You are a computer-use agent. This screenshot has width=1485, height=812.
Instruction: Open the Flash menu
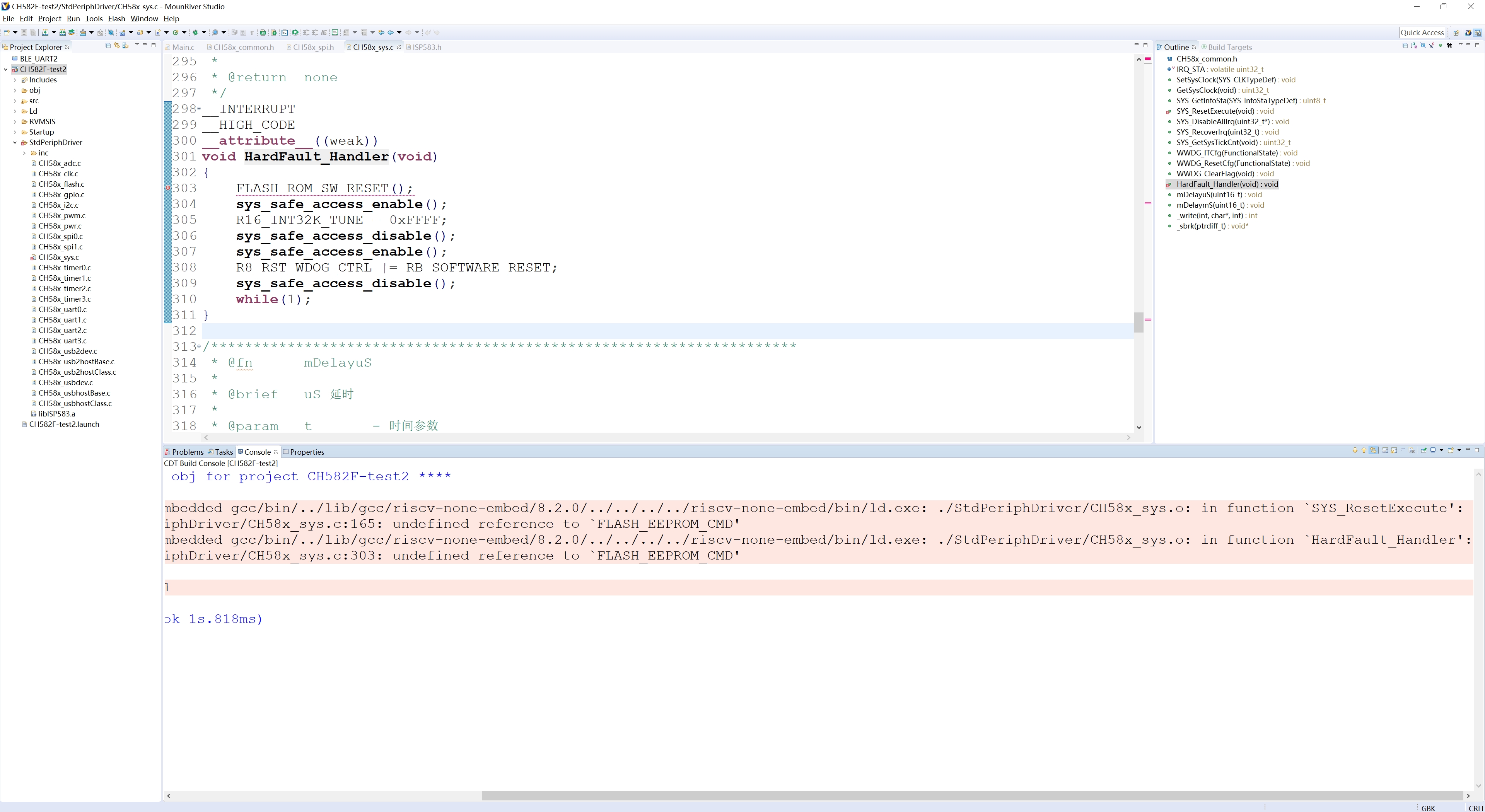coord(116,19)
